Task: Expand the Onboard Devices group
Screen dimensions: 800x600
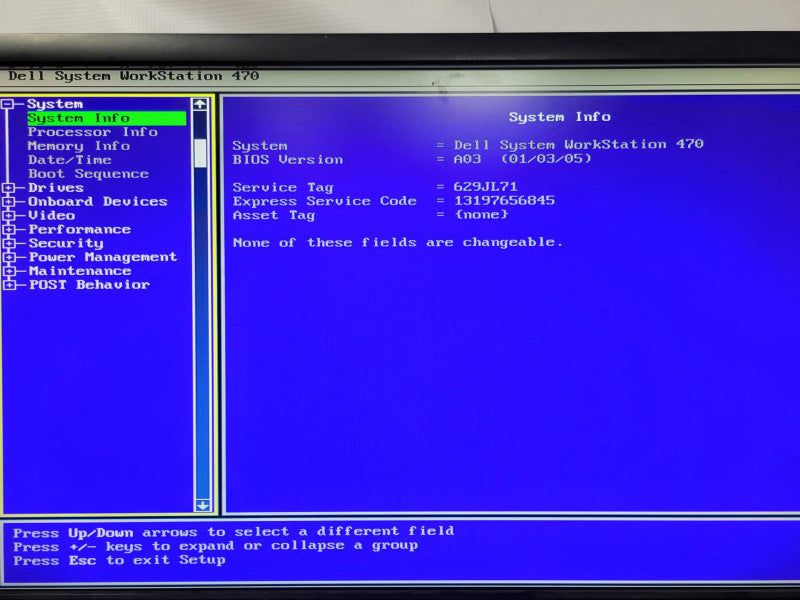Action: [9, 202]
